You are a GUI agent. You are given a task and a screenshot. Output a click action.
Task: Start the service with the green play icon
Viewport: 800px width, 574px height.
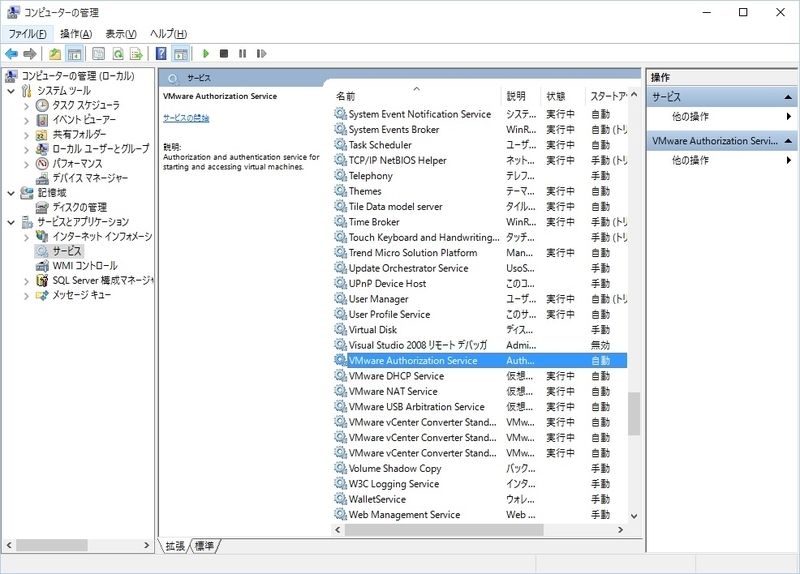[x=206, y=54]
